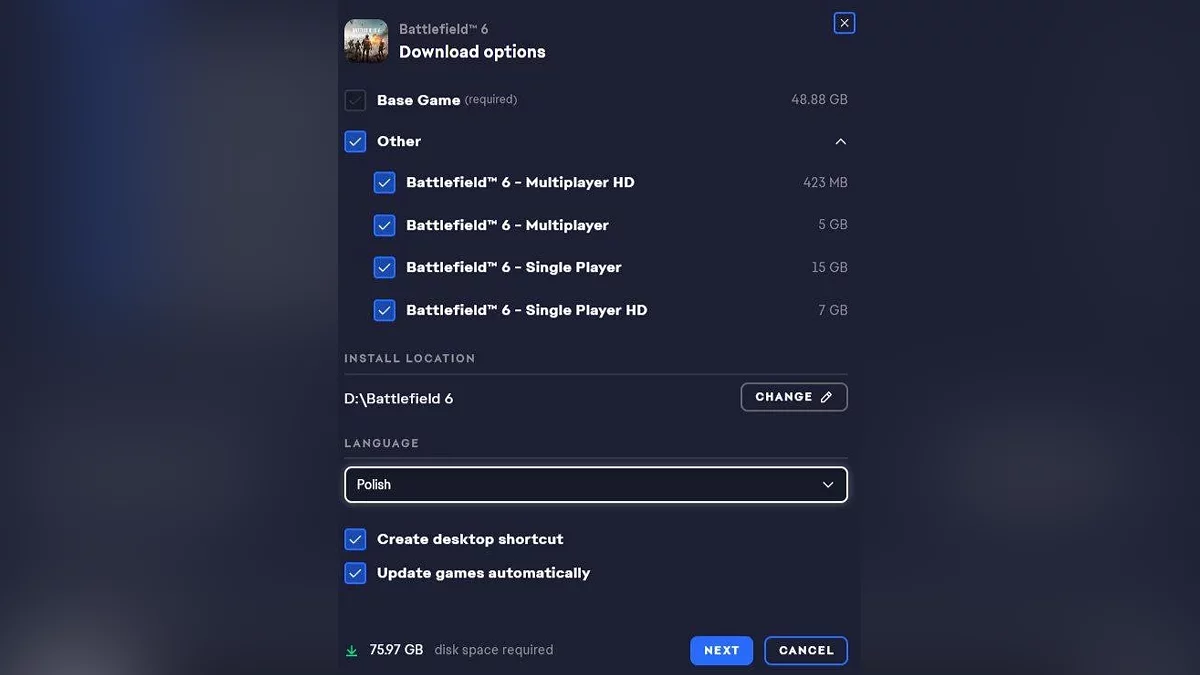
Task: Disable Create desktop shortcut option
Action: click(355, 540)
